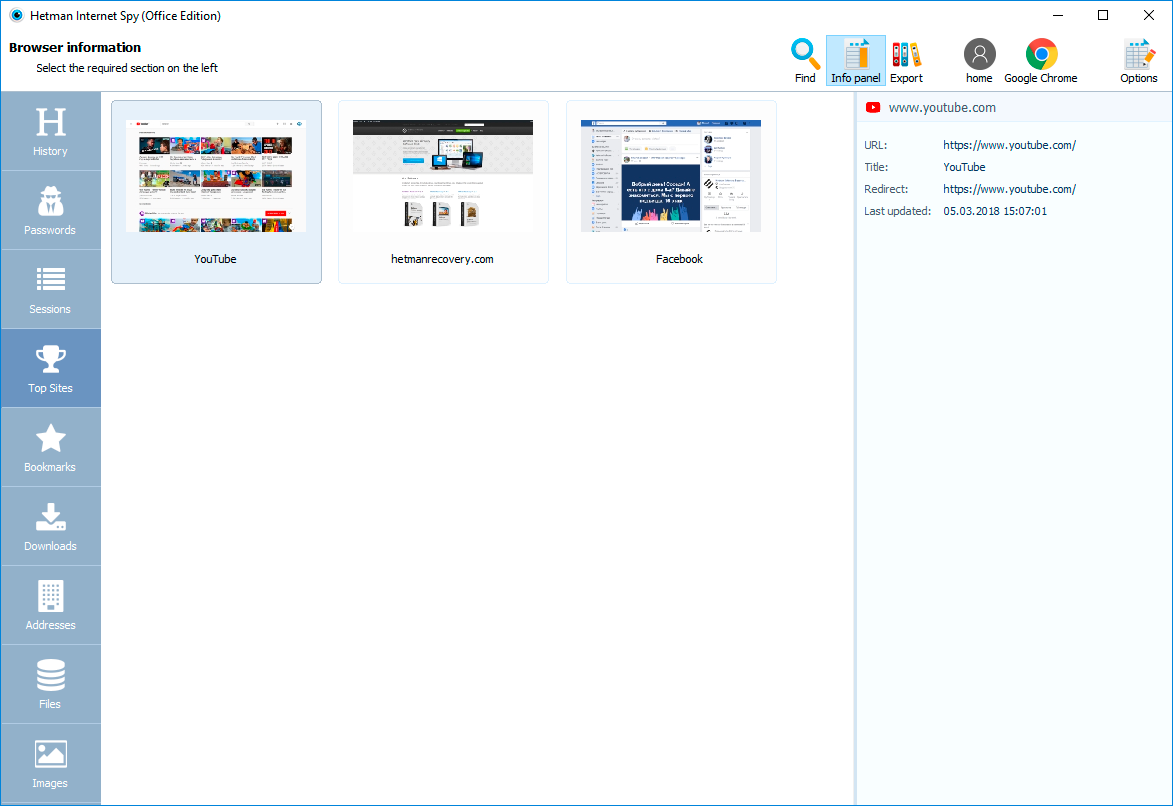Click the YouTube URL link in info panel
The image size is (1173, 806).
coord(1009,145)
